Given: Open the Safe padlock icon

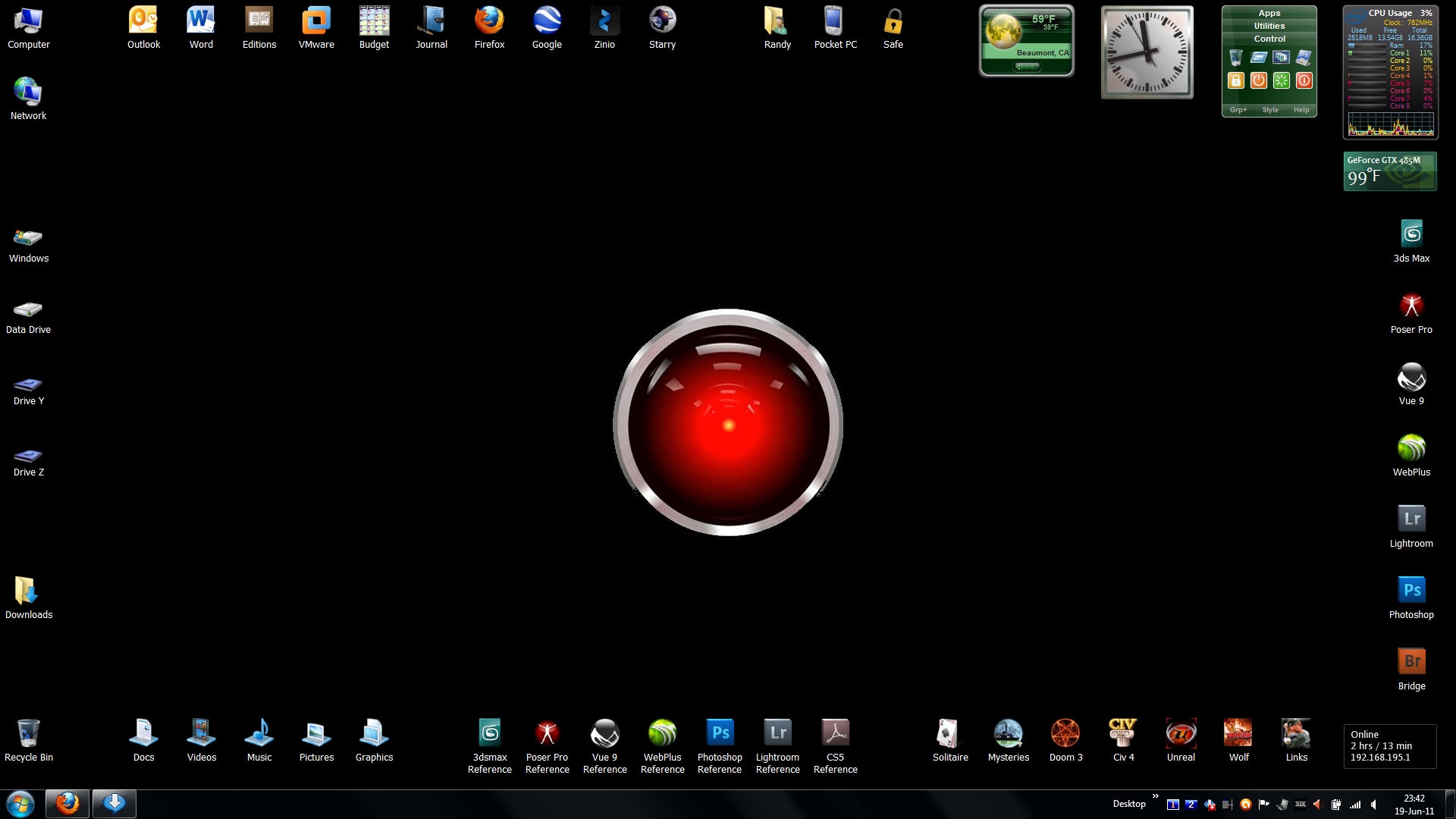Looking at the screenshot, I should (x=893, y=28).
